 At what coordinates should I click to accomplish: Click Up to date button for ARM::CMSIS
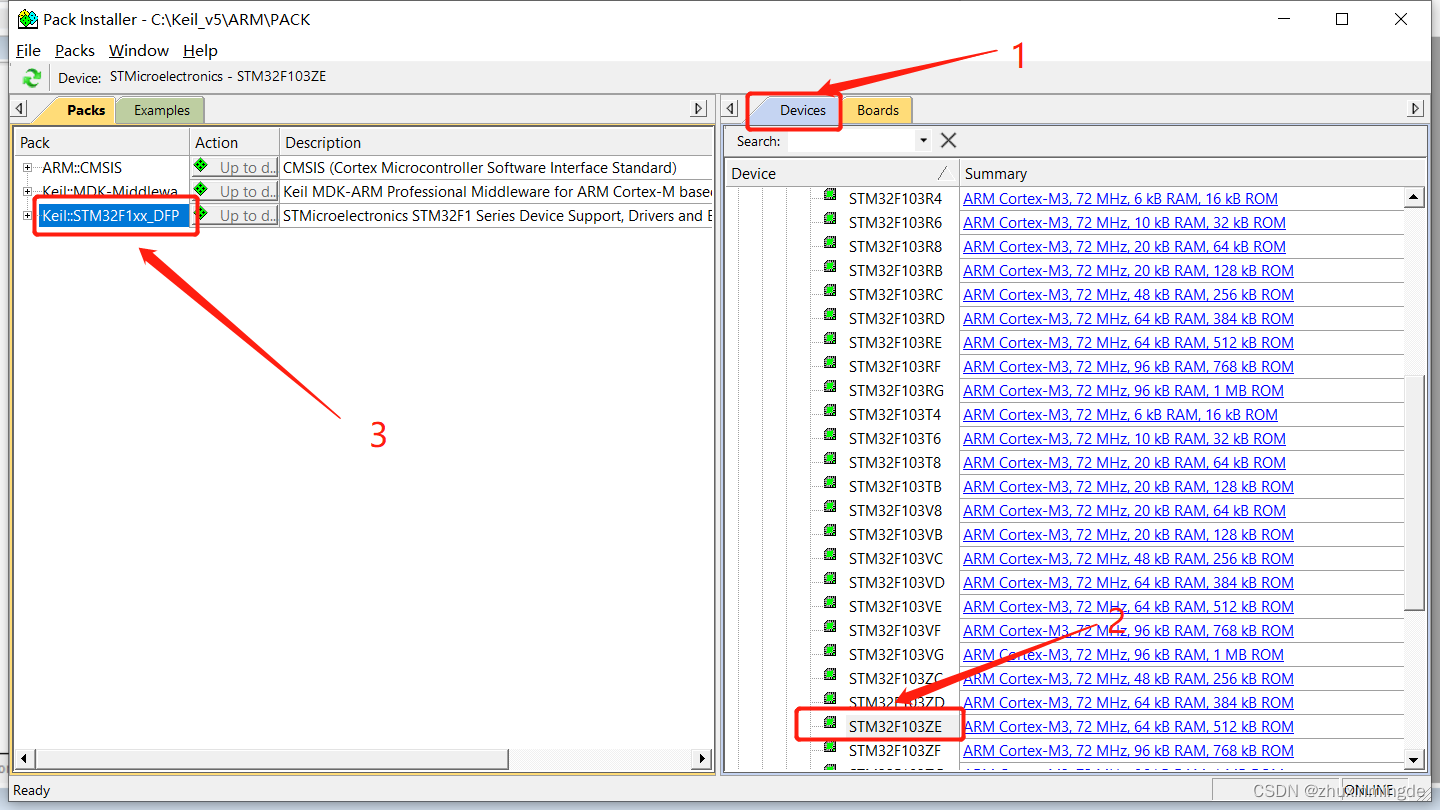pyautogui.click(x=235, y=167)
